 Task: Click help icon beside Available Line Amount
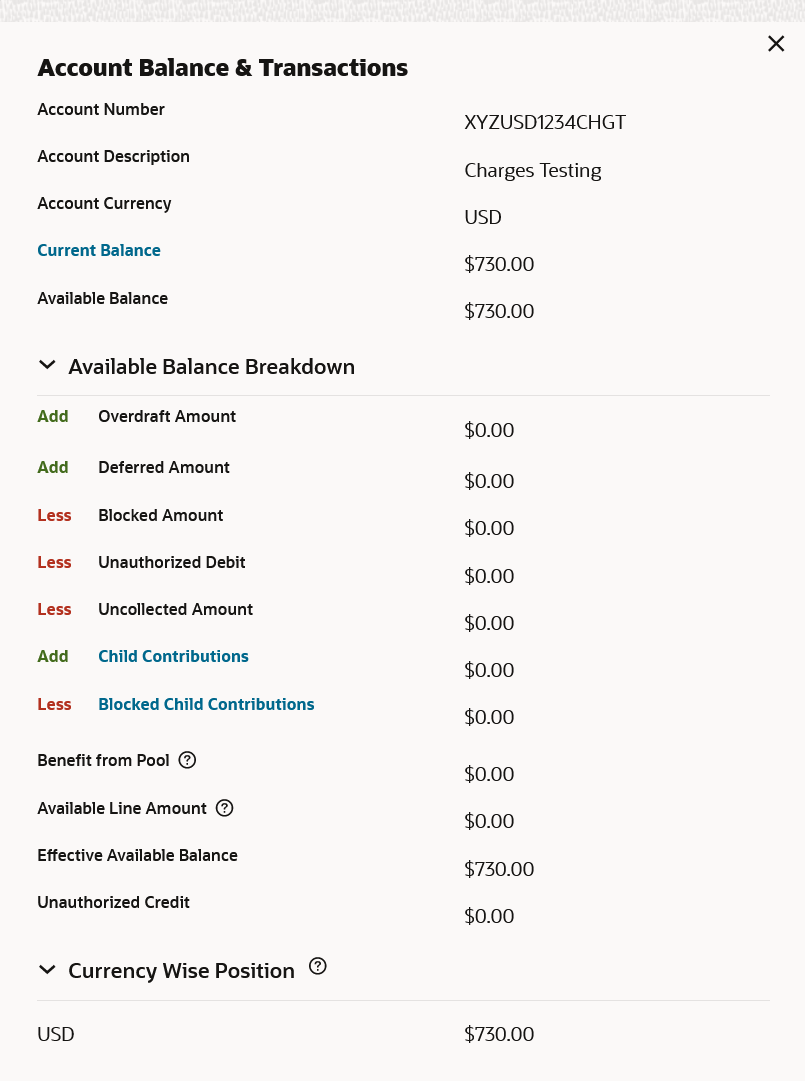[224, 808]
